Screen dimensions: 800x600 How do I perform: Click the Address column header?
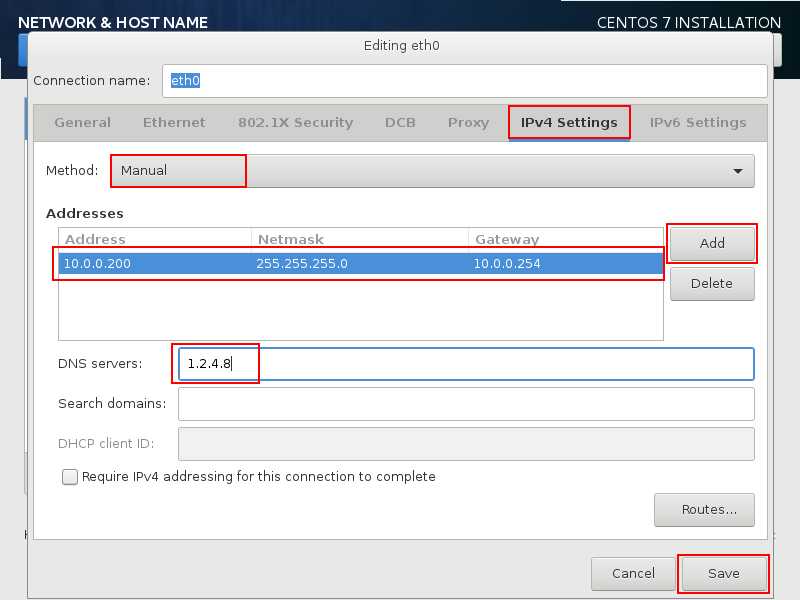pos(155,239)
